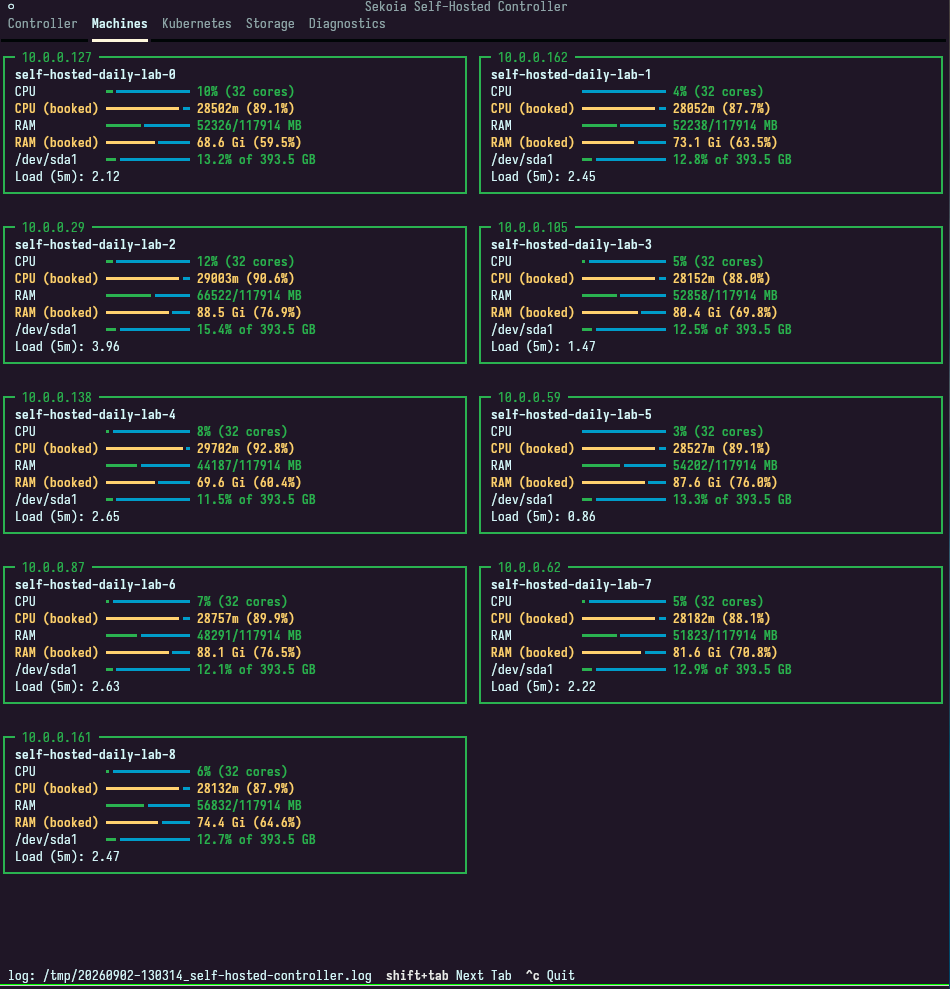Click lab-8 disk value 12.7% of 393.5 GB
The image size is (950, 989).
pos(256,840)
